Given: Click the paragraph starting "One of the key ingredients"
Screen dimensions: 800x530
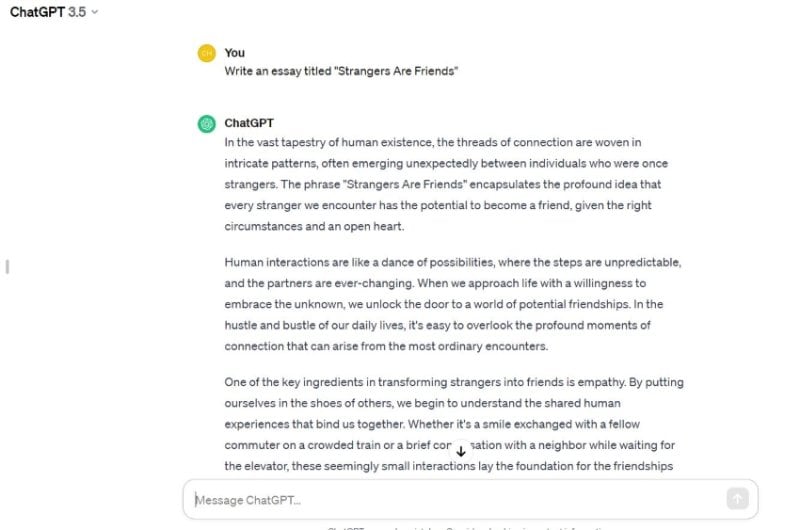Looking at the screenshot, I should (x=454, y=424).
